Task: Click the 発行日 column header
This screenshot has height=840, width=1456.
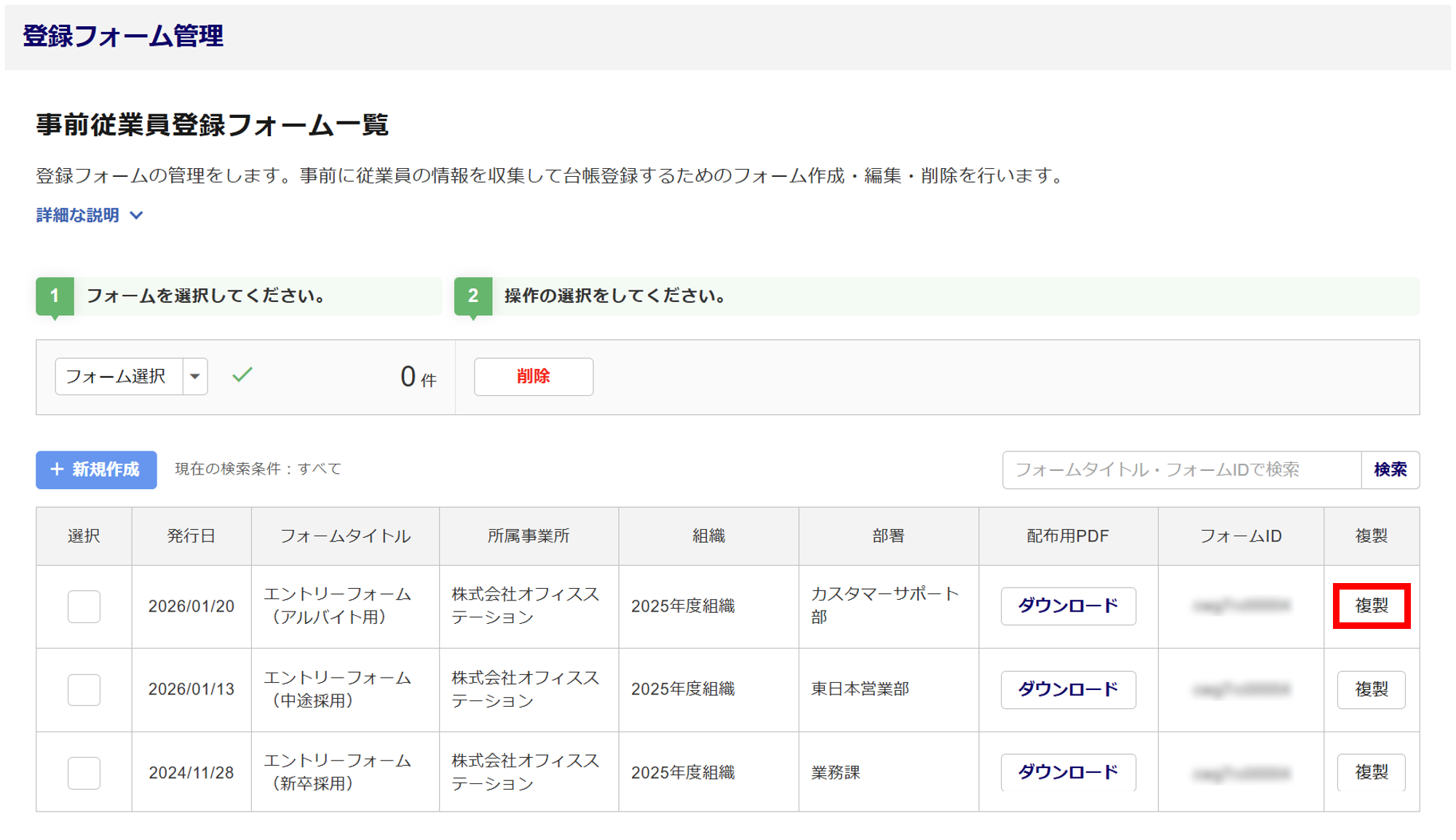Action: (x=191, y=536)
